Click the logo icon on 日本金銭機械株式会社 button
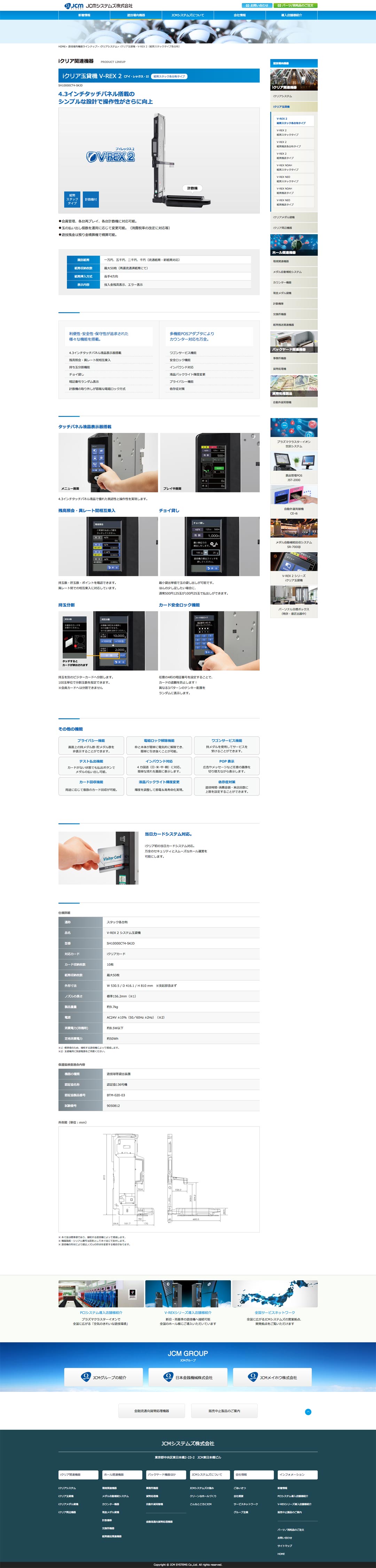 [169, 1377]
